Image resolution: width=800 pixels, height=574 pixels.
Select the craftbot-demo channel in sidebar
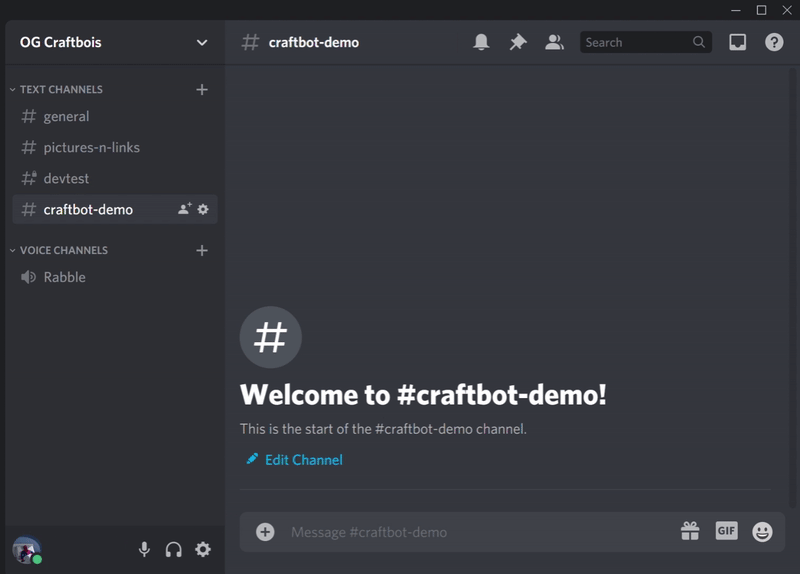pyautogui.click(x=115, y=209)
